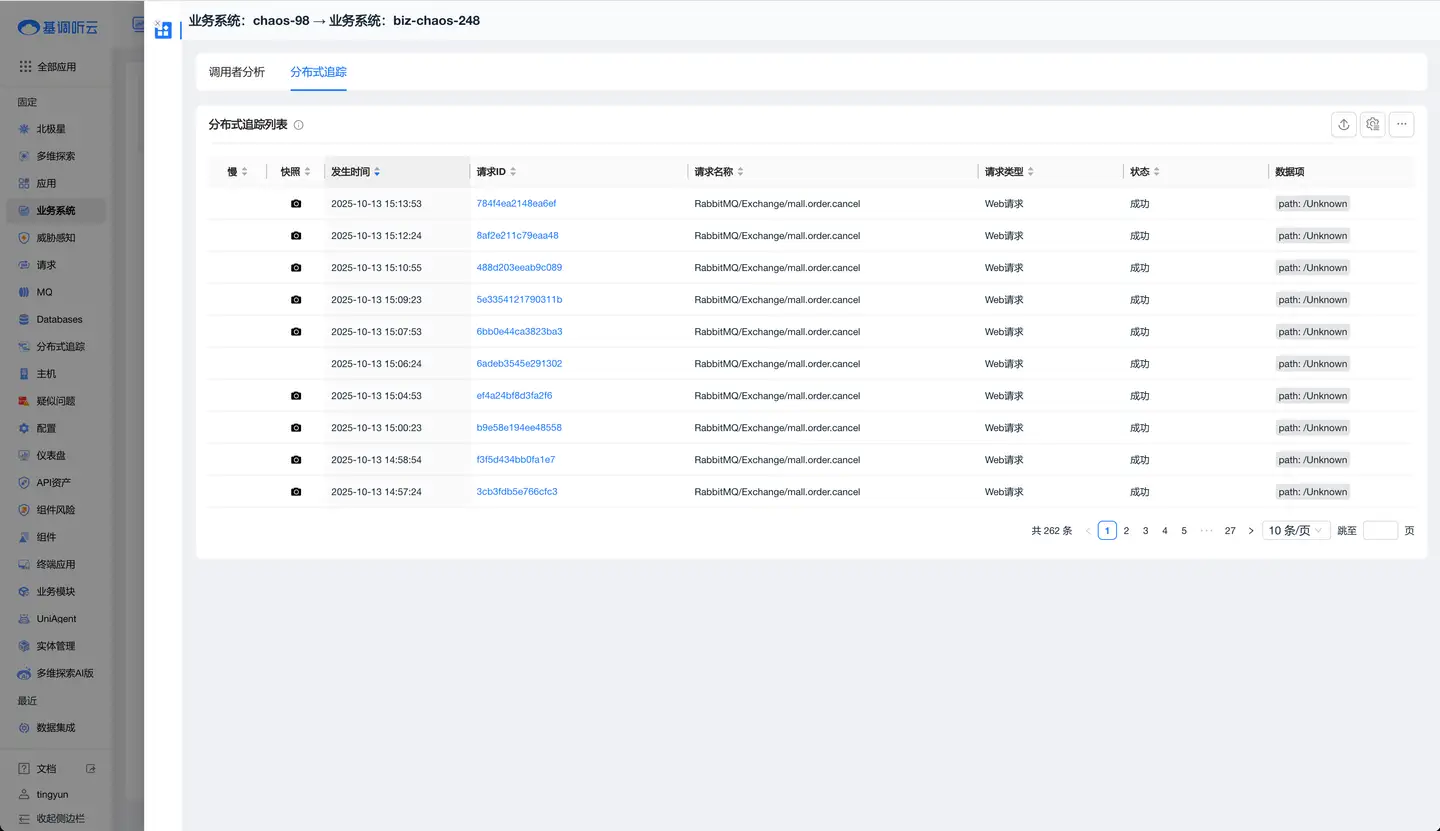
Task: Open the 10 条/页 page size dropdown
Action: (x=1295, y=531)
